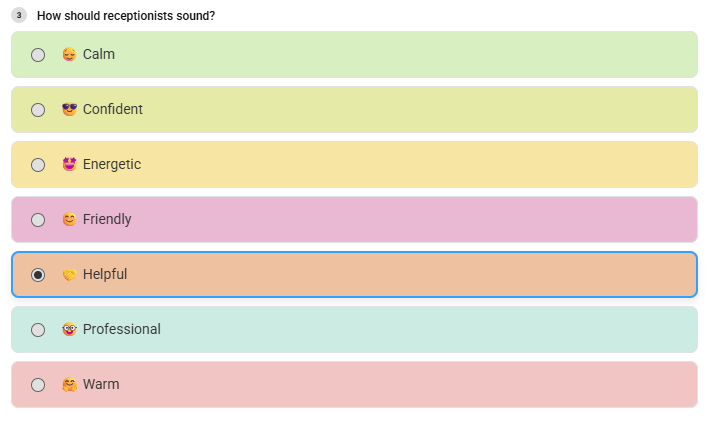Click the smiling emoji beside Friendly
This screenshot has width=709, height=422.
coord(69,219)
